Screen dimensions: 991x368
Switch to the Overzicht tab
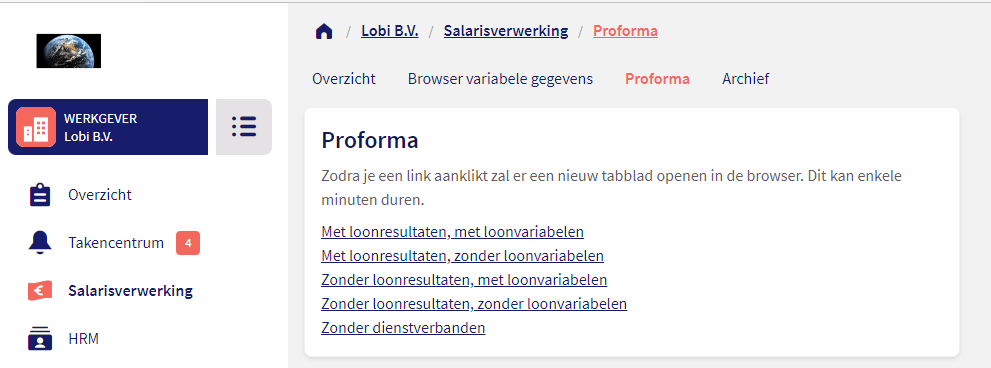click(x=344, y=79)
